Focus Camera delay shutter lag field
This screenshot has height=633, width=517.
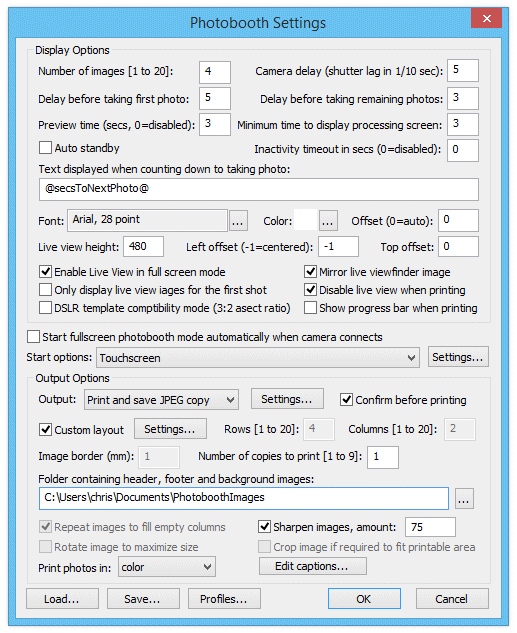pos(463,71)
